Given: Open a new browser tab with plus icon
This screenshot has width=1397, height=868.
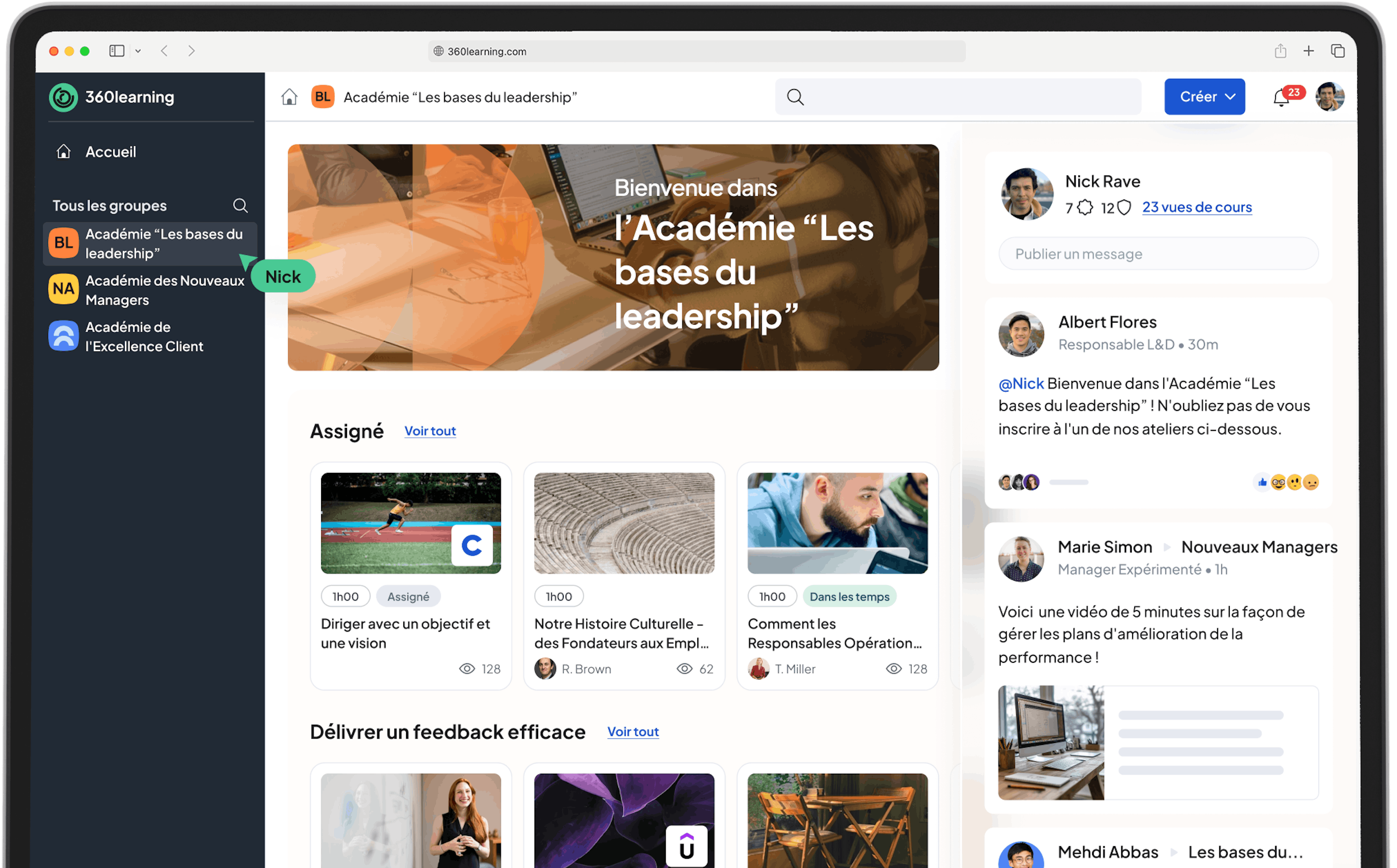Looking at the screenshot, I should 1309,51.
